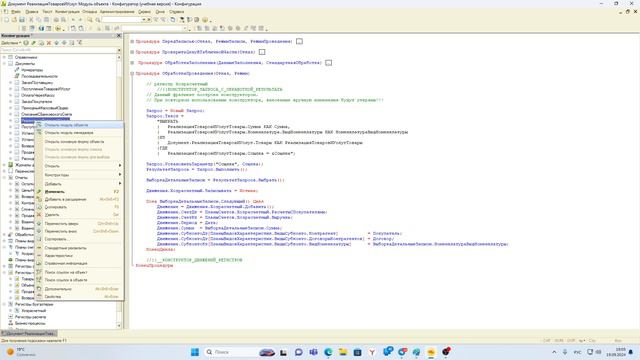This screenshot has width=640, height=360.
Task: Choose 'Открыть модуль менеджера' in context menu
Action: click(80, 133)
